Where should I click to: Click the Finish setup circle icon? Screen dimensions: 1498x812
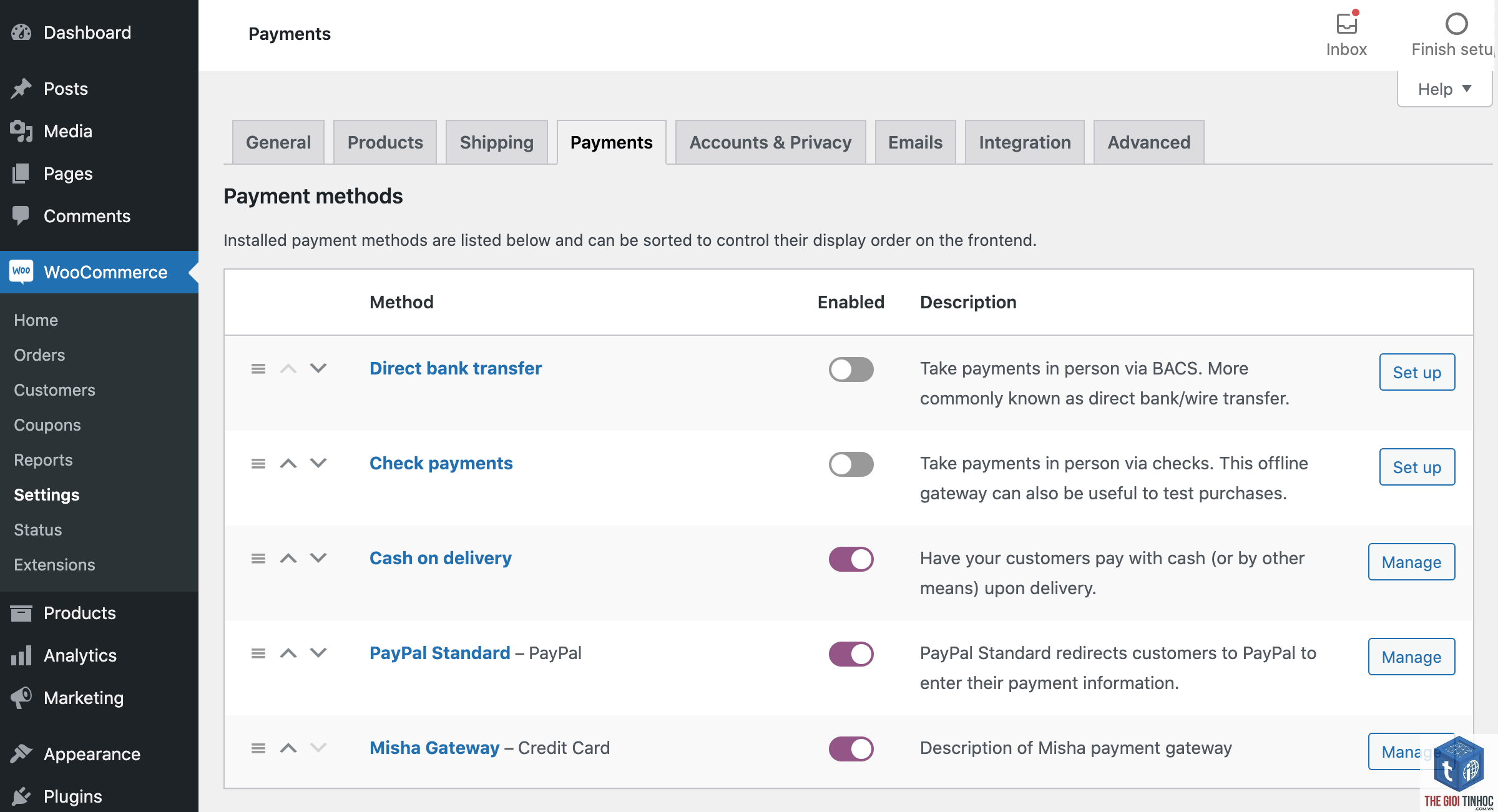pyautogui.click(x=1456, y=24)
